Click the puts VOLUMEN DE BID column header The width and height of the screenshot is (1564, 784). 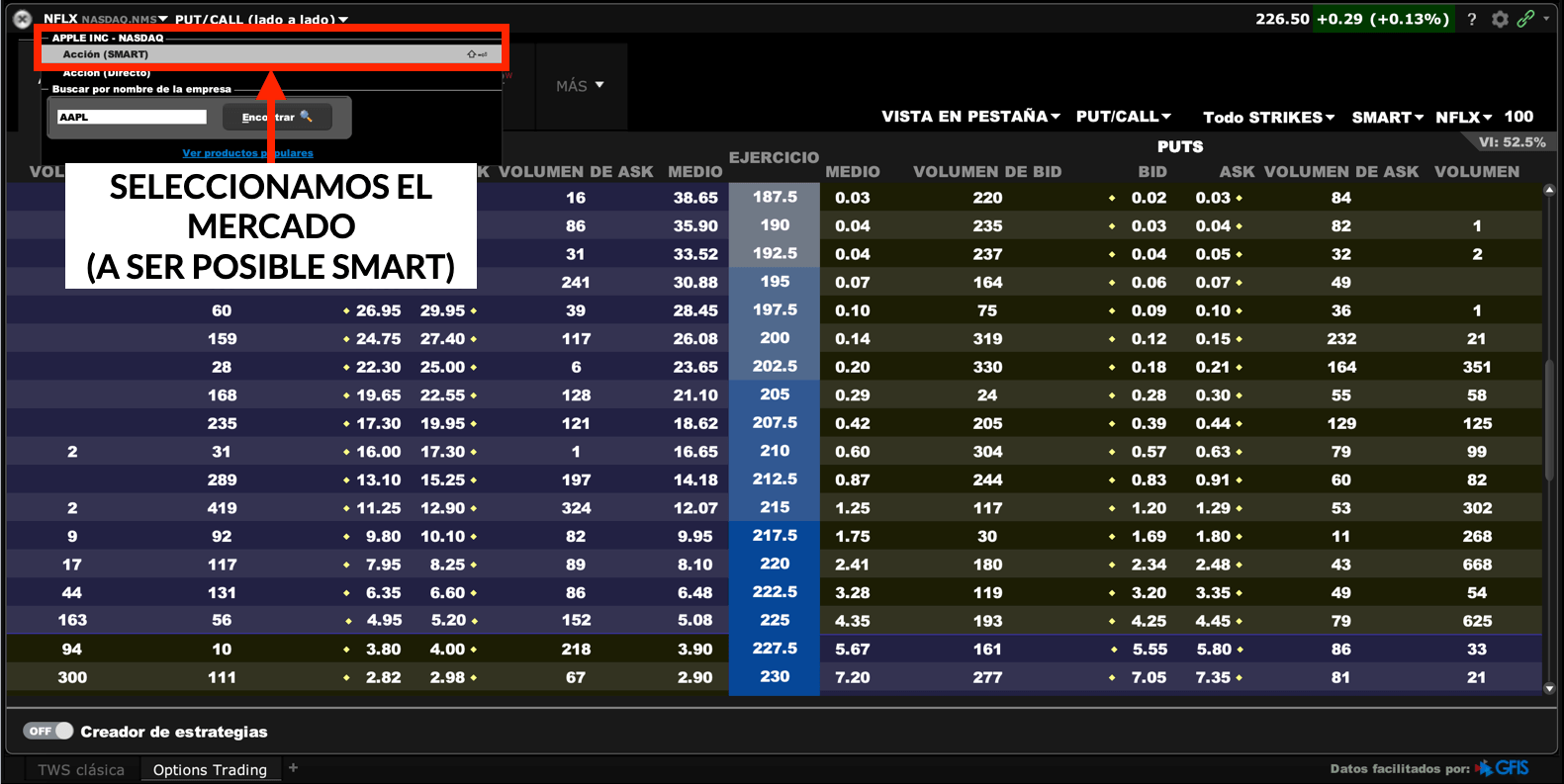tap(987, 172)
